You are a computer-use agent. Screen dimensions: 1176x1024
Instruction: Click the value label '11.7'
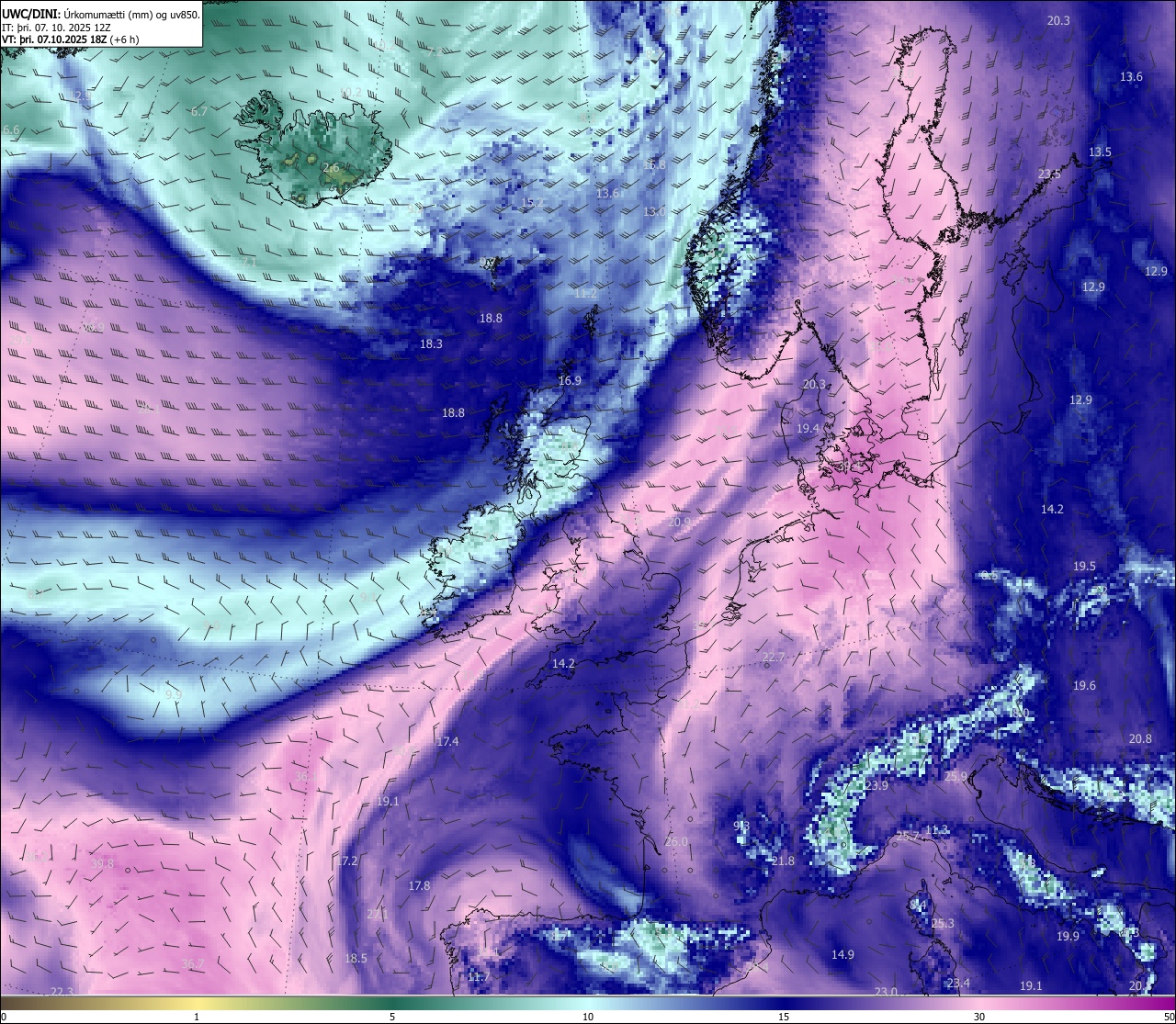[x=478, y=977]
